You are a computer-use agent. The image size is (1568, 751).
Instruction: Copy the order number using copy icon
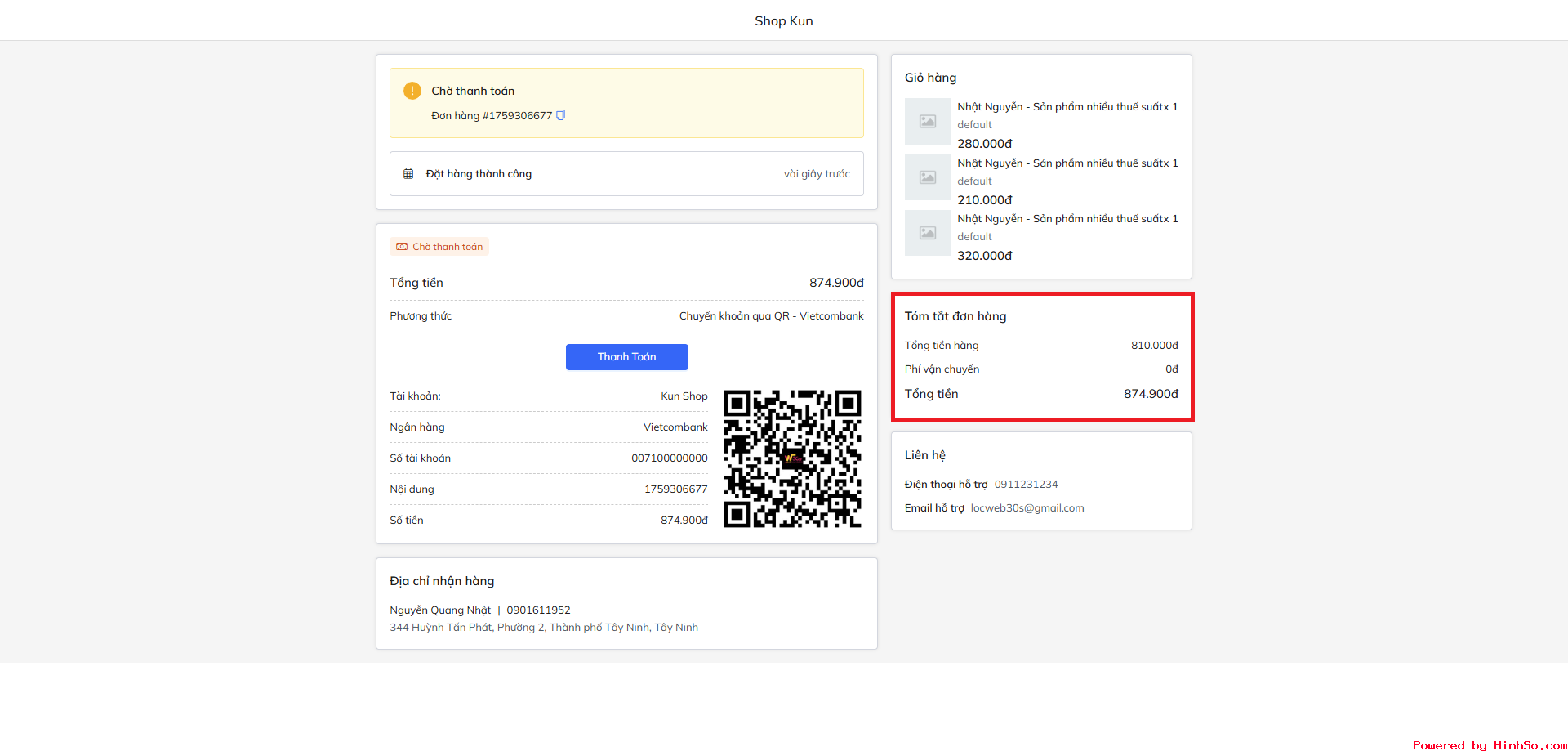(560, 115)
